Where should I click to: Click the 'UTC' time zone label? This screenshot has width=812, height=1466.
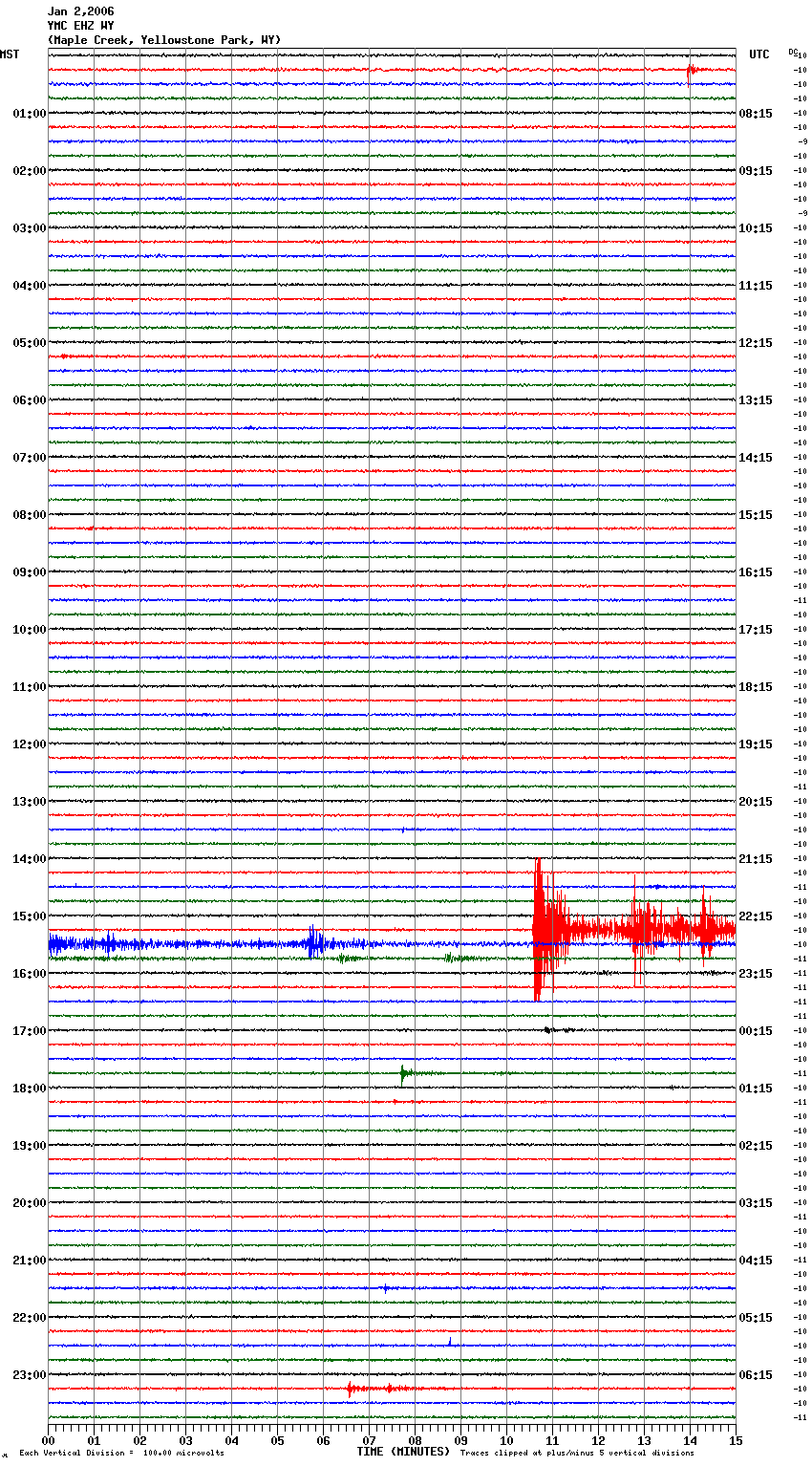click(759, 54)
